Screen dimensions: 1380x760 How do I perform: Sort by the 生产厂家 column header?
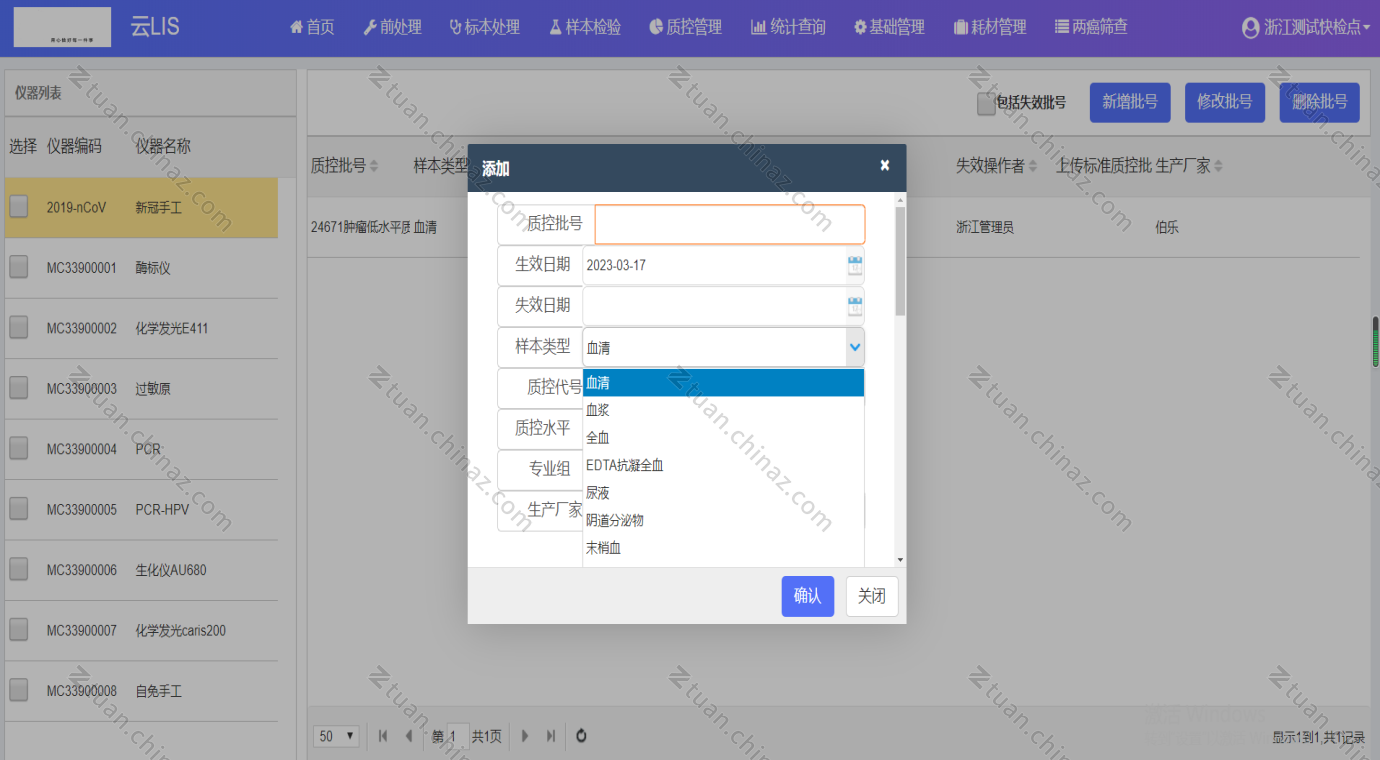click(x=1189, y=166)
